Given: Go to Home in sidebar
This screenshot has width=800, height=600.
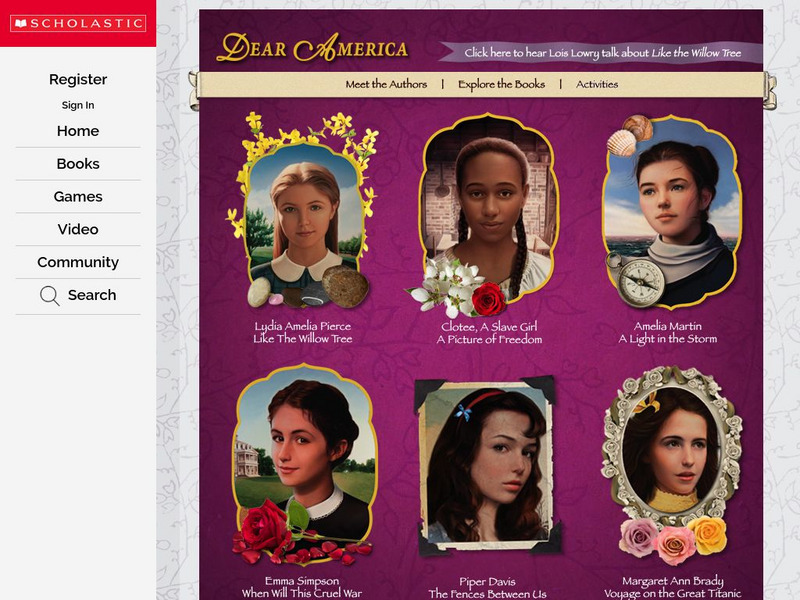Looking at the screenshot, I should (x=78, y=131).
